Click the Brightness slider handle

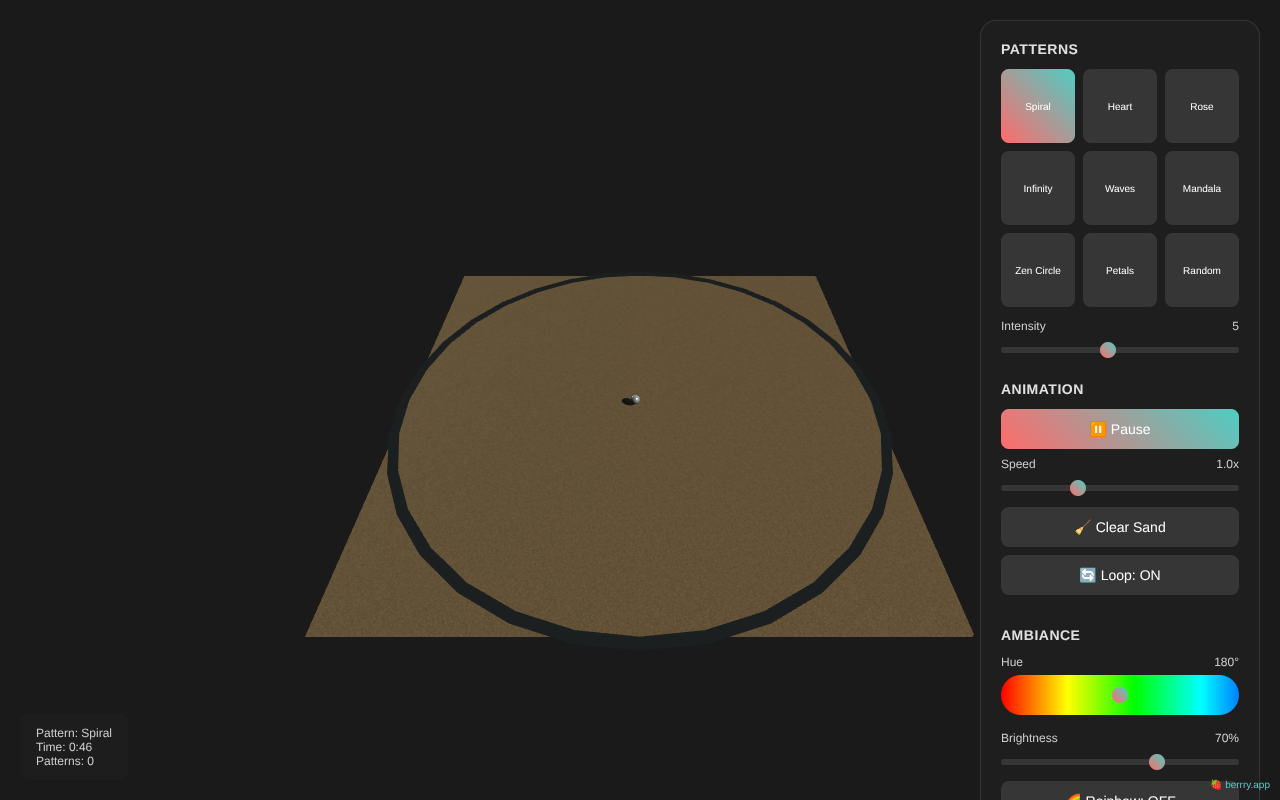pyautogui.click(x=1157, y=762)
